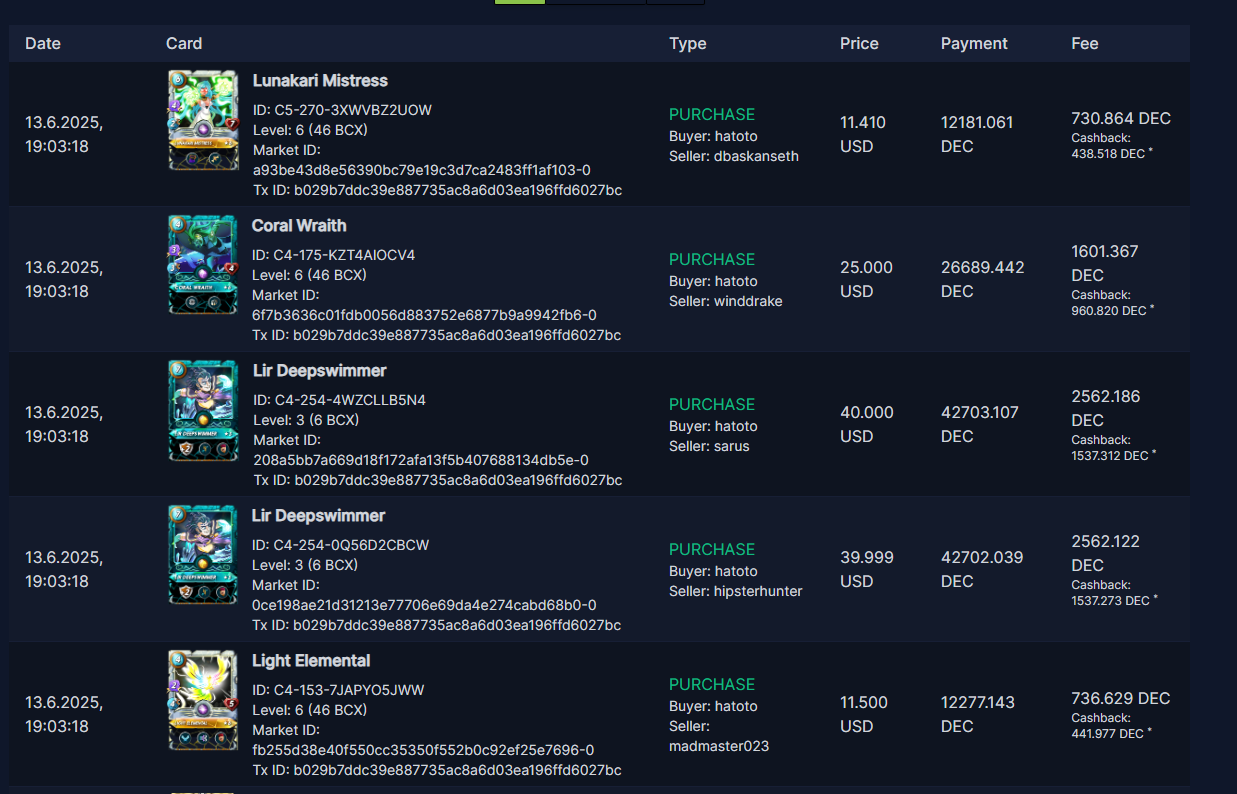This screenshot has height=794, width=1237.
Task: Click Market ID 0ce198ae21d31213e77706e69da4e274cabd68b0-0
Action: tap(424, 605)
